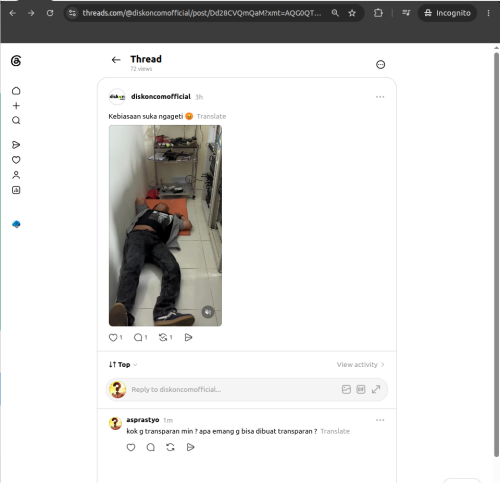Open Chrome three-dot menu
Screen dimensions: 500x483
click(488, 13)
